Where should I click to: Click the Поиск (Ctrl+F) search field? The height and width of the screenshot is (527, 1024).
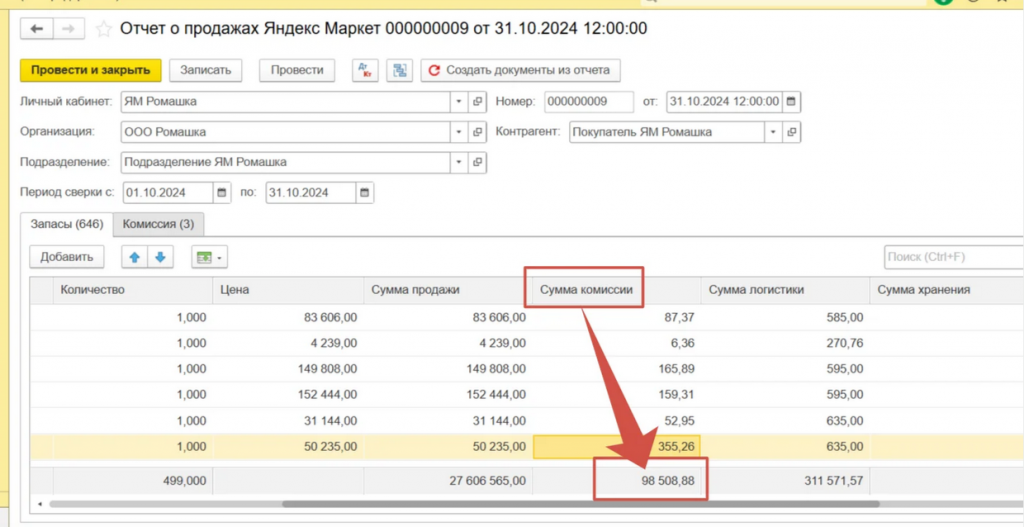[950, 258]
